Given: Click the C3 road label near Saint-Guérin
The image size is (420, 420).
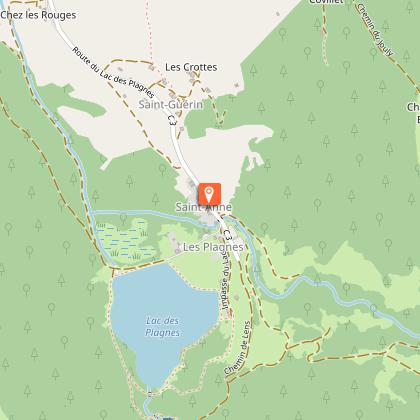Looking at the screenshot, I should click(172, 120).
